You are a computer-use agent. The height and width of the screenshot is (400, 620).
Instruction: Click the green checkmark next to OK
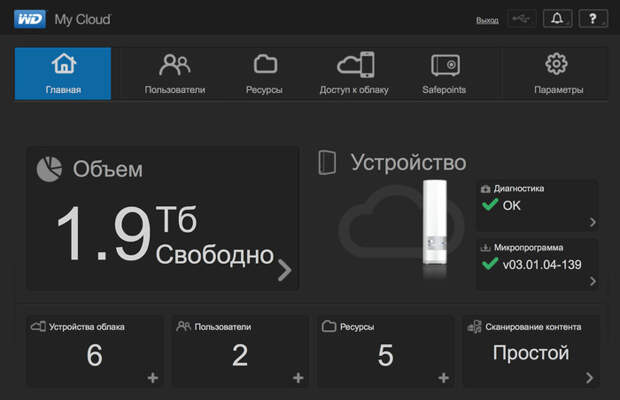490,205
